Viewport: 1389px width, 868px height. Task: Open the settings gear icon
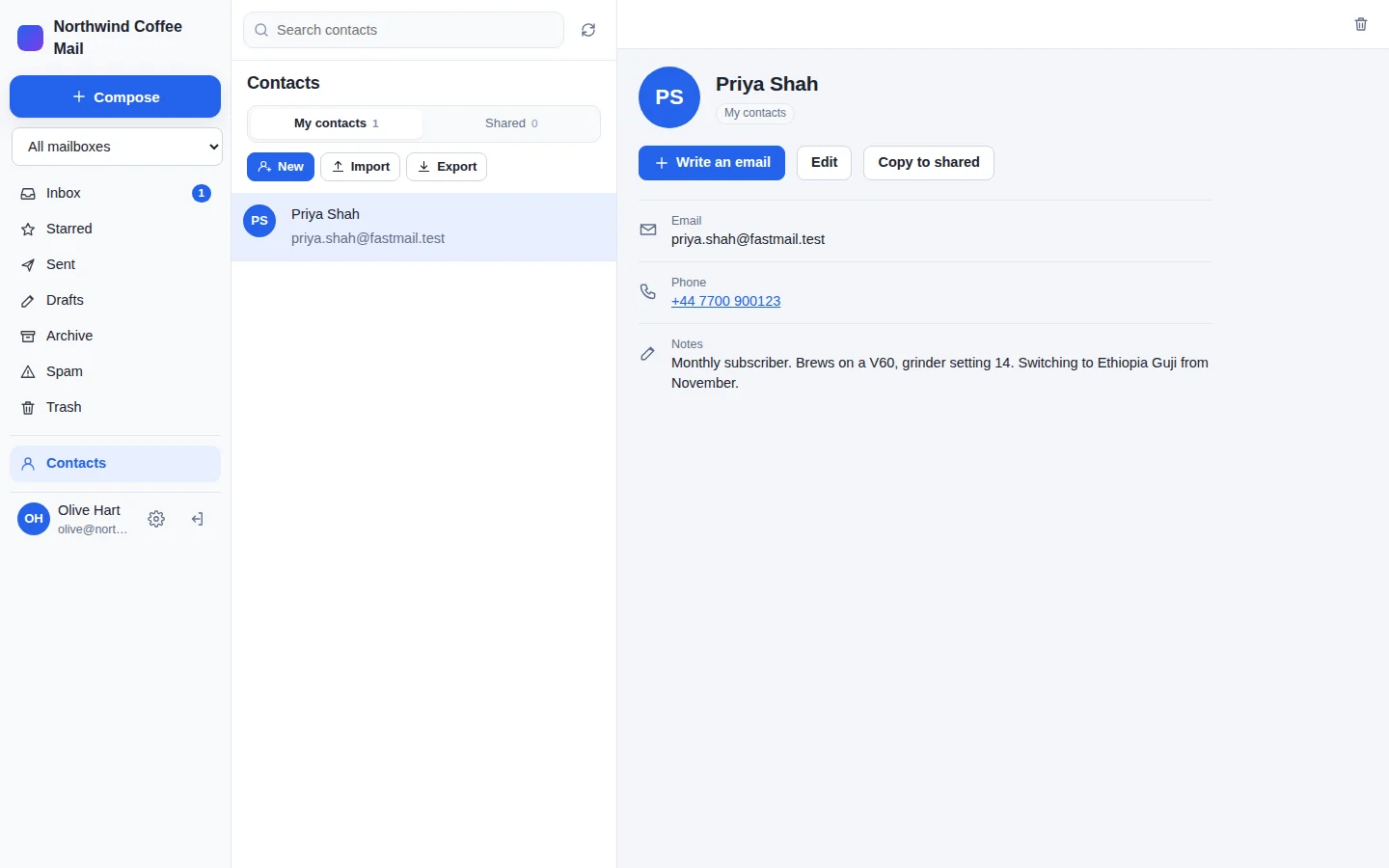pos(156,519)
